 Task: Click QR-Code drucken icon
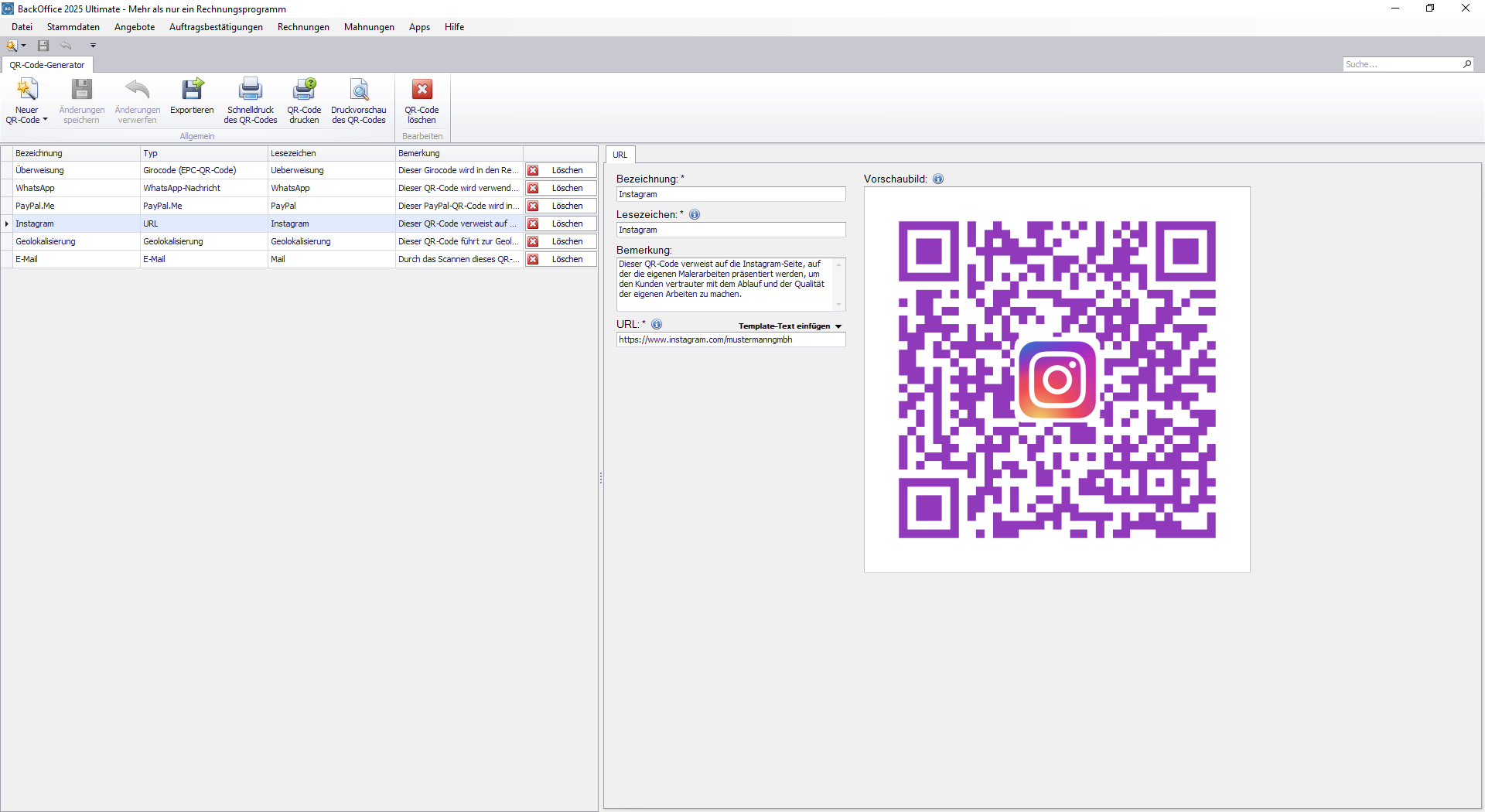coord(305,90)
